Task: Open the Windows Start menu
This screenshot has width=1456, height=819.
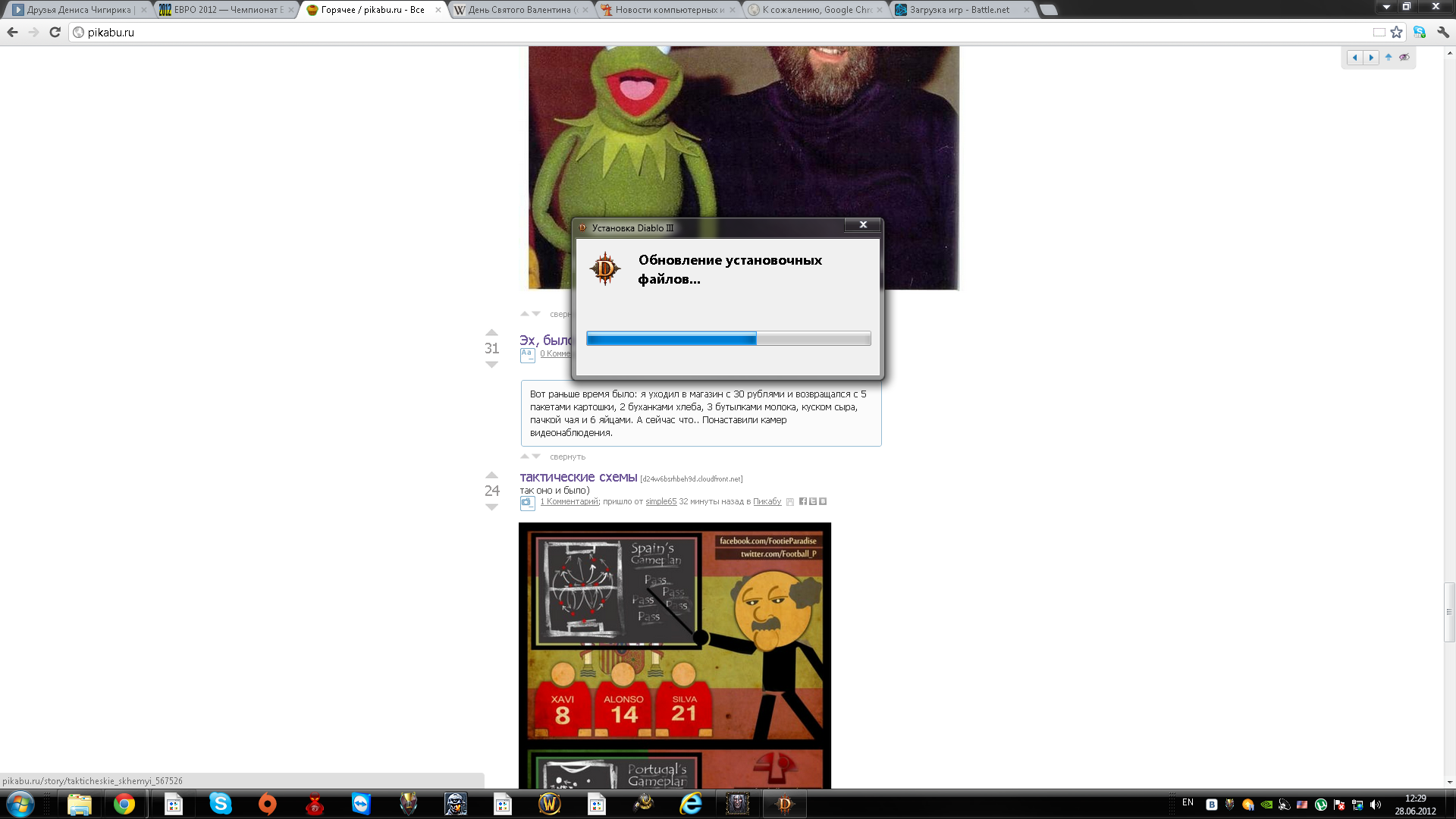Action: pyautogui.click(x=20, y=804)
